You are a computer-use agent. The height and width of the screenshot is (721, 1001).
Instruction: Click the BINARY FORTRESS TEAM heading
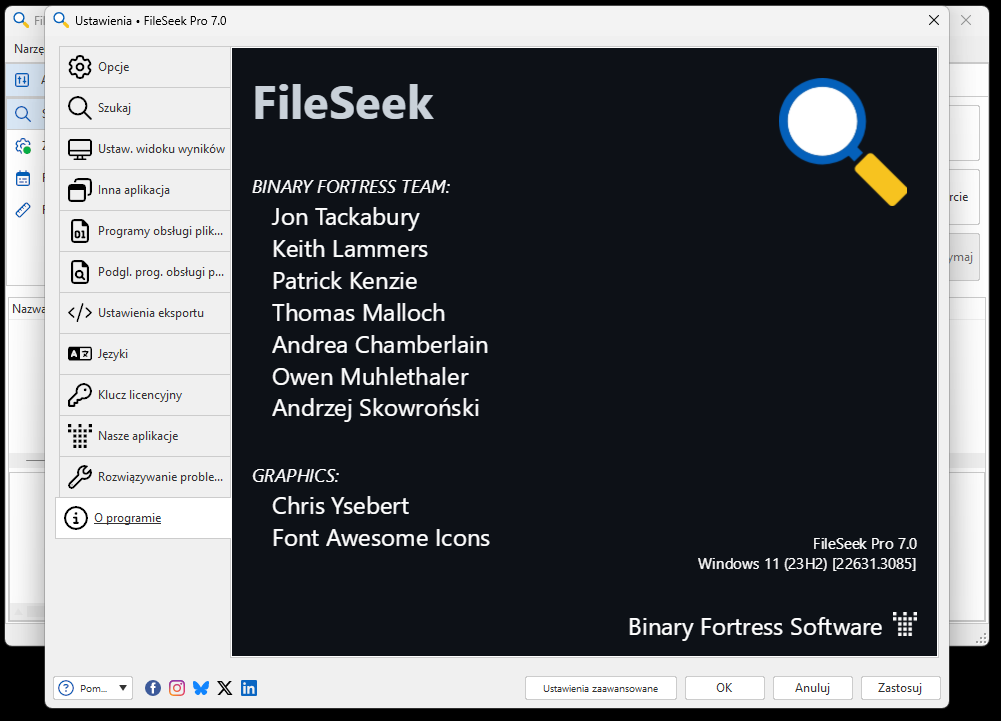point(351,186)
